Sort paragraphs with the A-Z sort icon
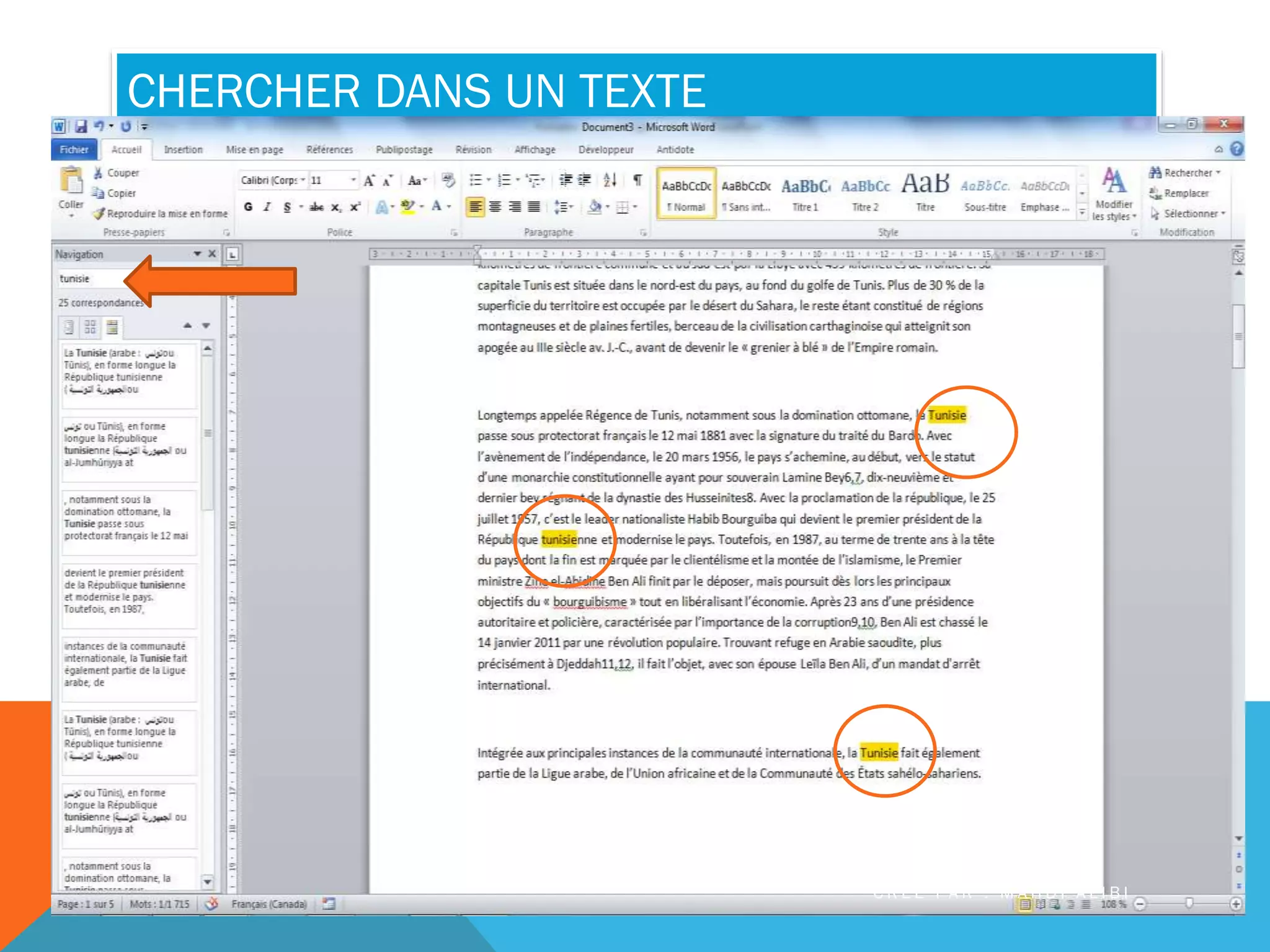This screenshot has height=952, width=1270. pyautogui.click(x=610, y=180)
